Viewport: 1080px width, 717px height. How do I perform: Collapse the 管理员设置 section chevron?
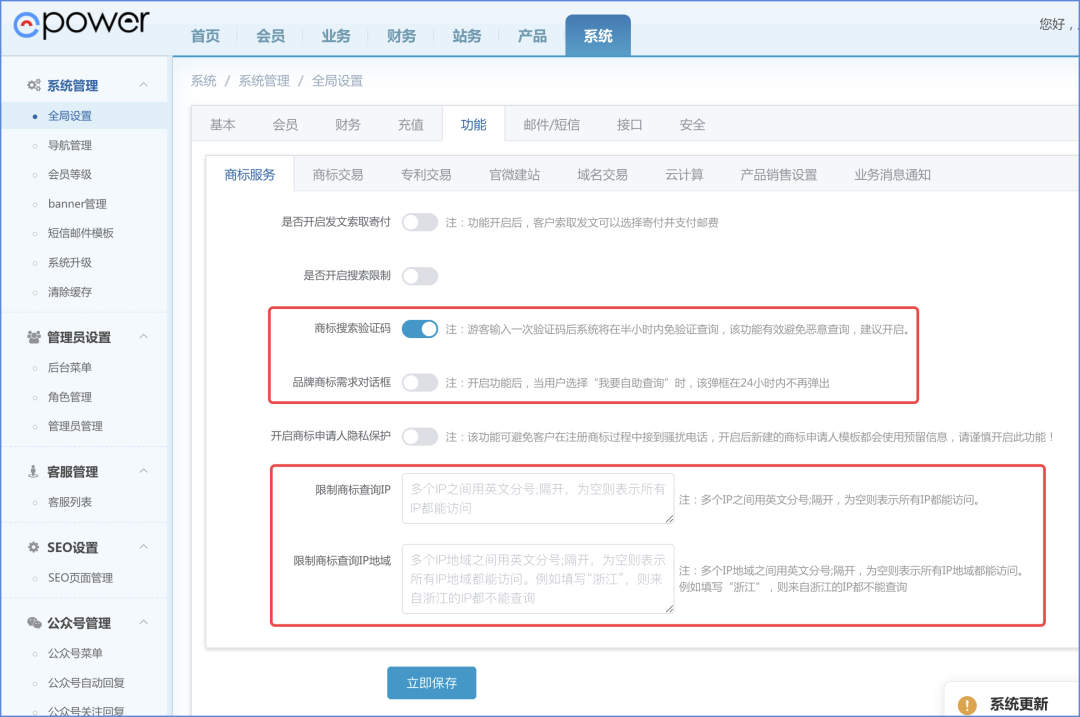point(144,337)
